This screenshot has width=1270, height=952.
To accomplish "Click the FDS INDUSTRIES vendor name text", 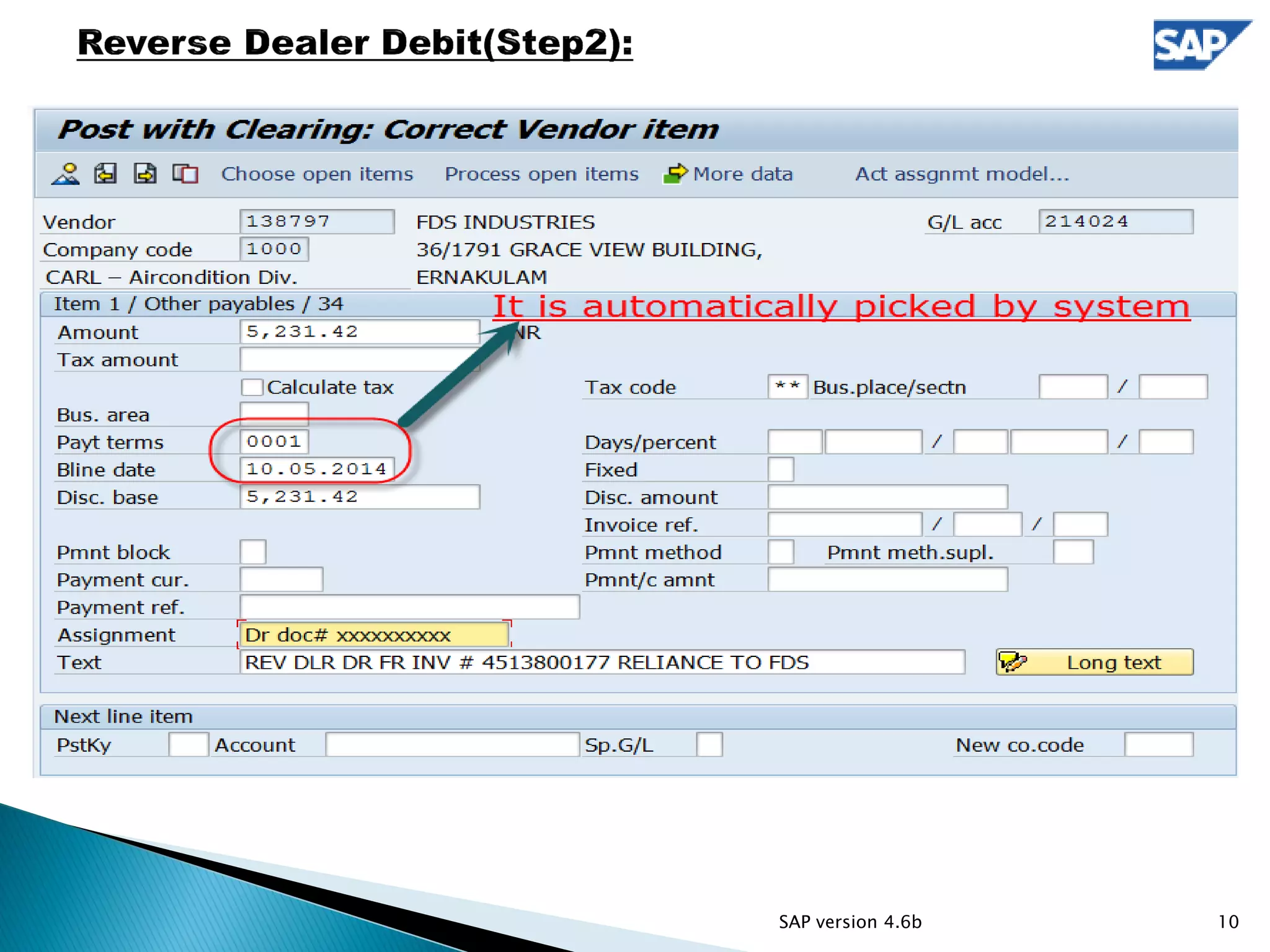I will [505, 222].
